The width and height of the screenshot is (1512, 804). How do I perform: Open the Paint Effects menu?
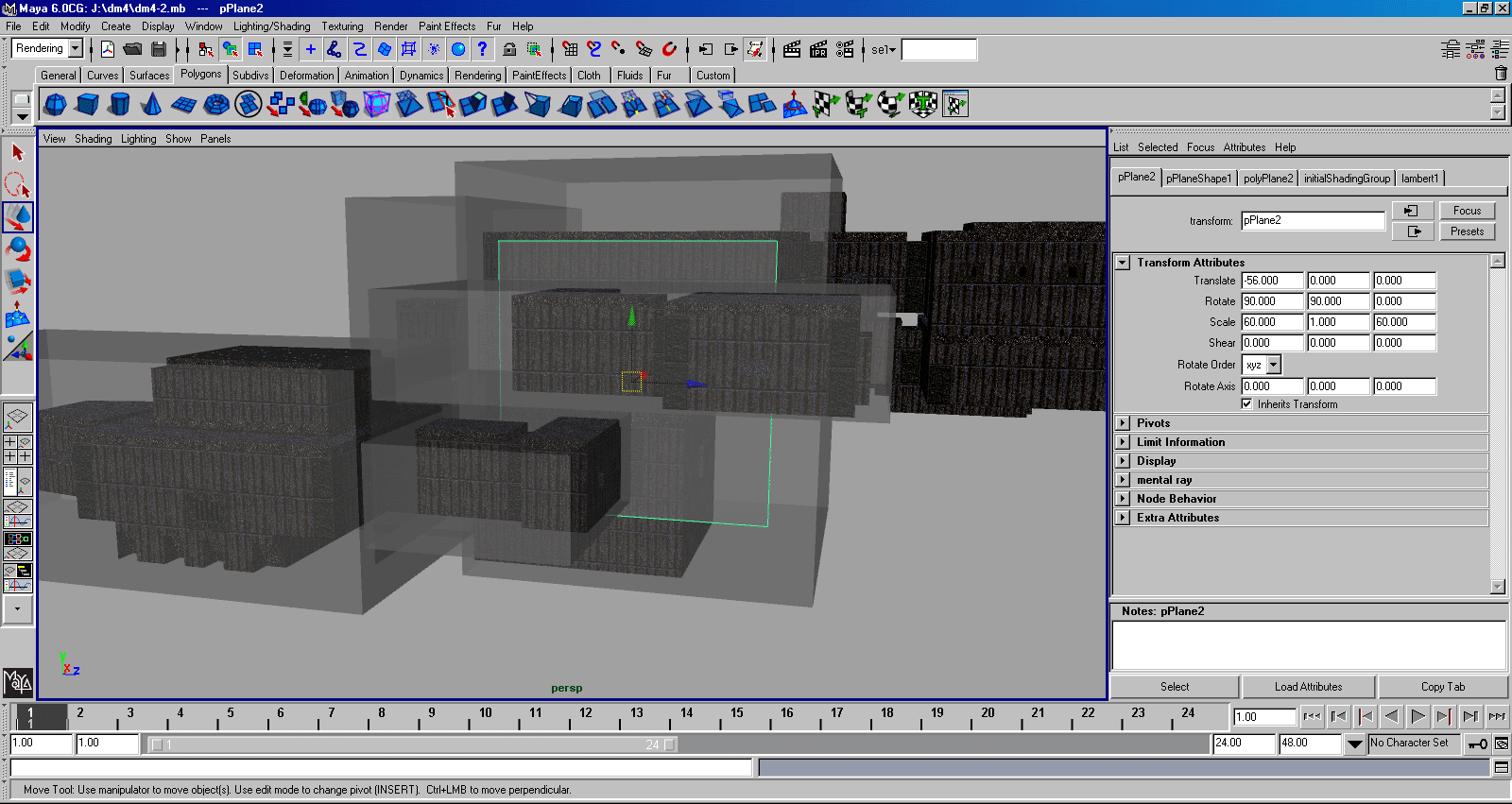447,26
